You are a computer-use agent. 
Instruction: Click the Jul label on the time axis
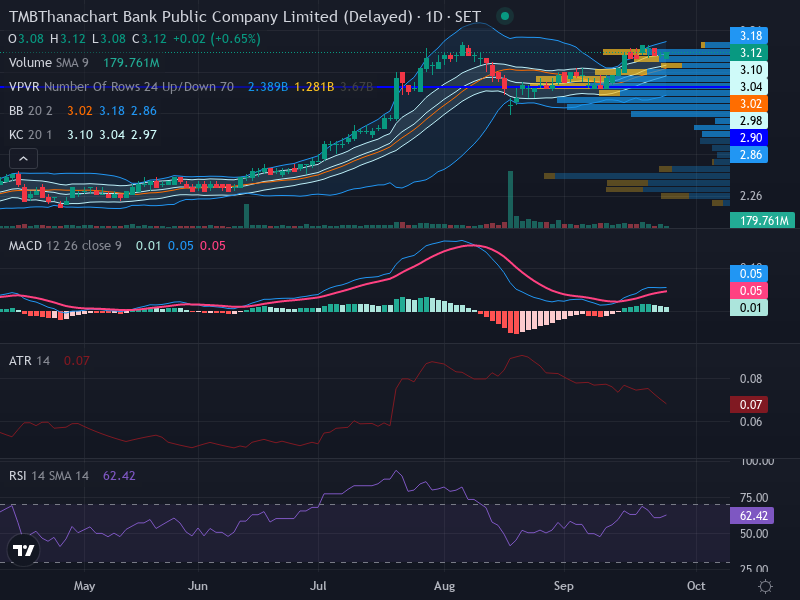pos(318,586)
